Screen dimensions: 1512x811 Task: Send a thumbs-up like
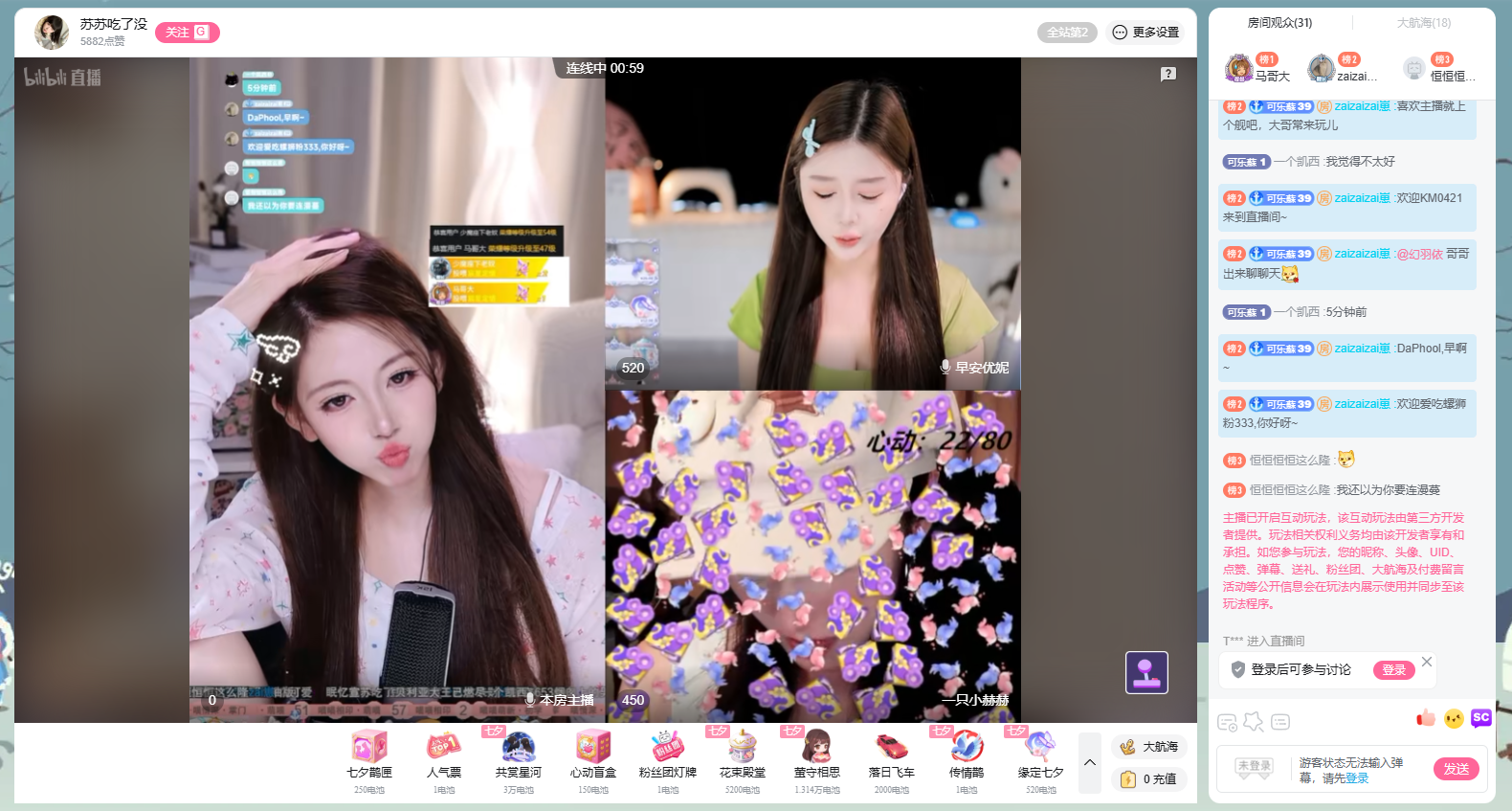(1426, 718)
